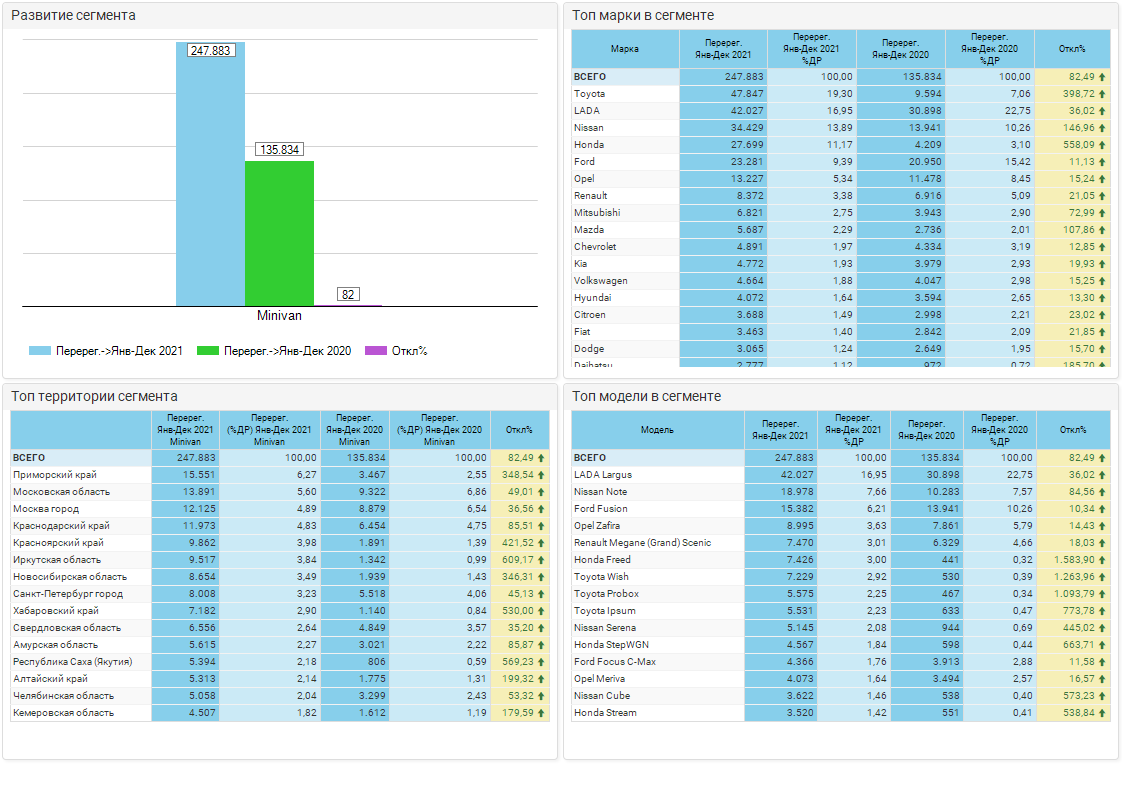Sort by the Марка column header
The image size is (1122, 793).
click(x=625, y=49)
